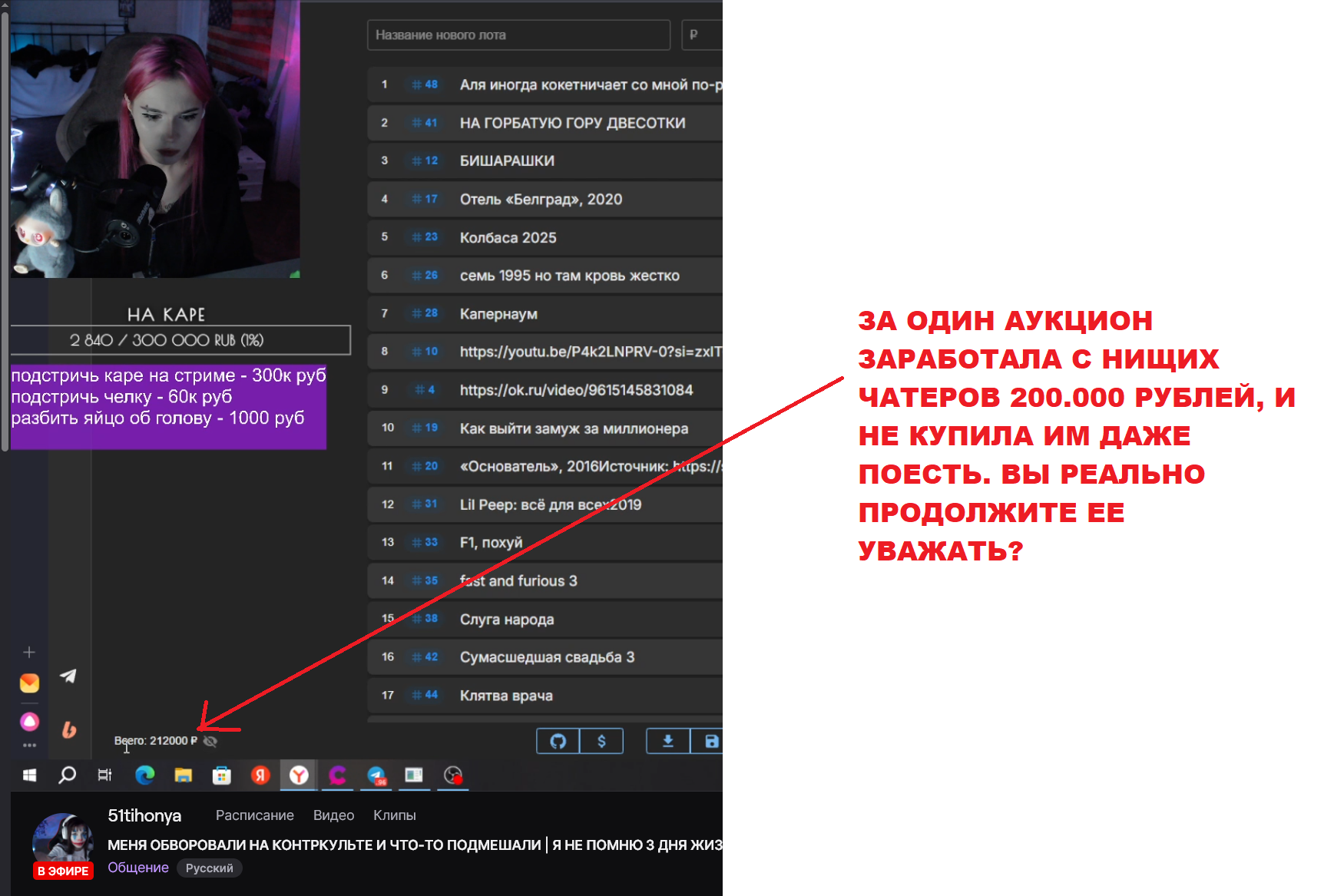Hide the total 212000 ₽ with the eye toggle
This screenshot has height=896, width=1334.
[210, 740]
